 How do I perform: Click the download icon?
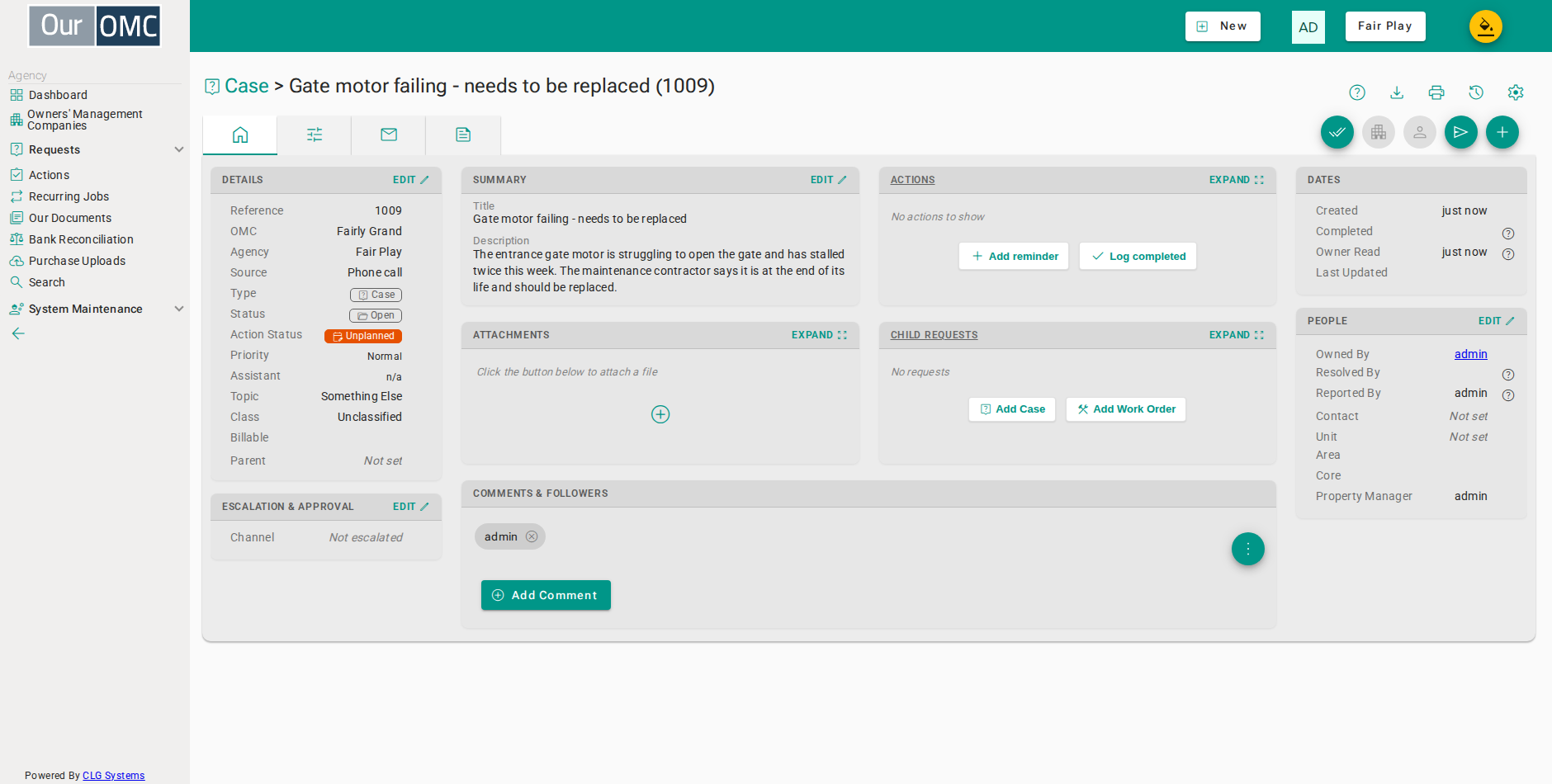pyautogui.click(x=1397, y=92)
